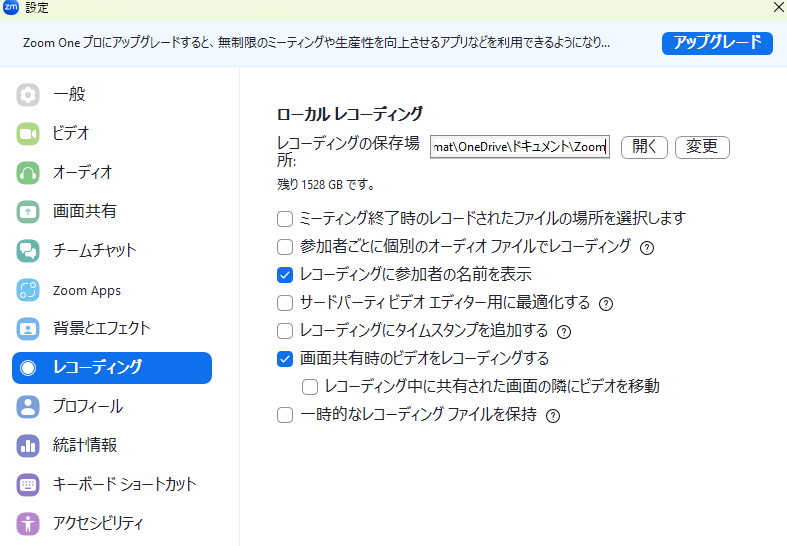Click the Background & Effects (背景とエフェクト) icon
This screenshot has height=546, width=787.
[x=28, y=328]
